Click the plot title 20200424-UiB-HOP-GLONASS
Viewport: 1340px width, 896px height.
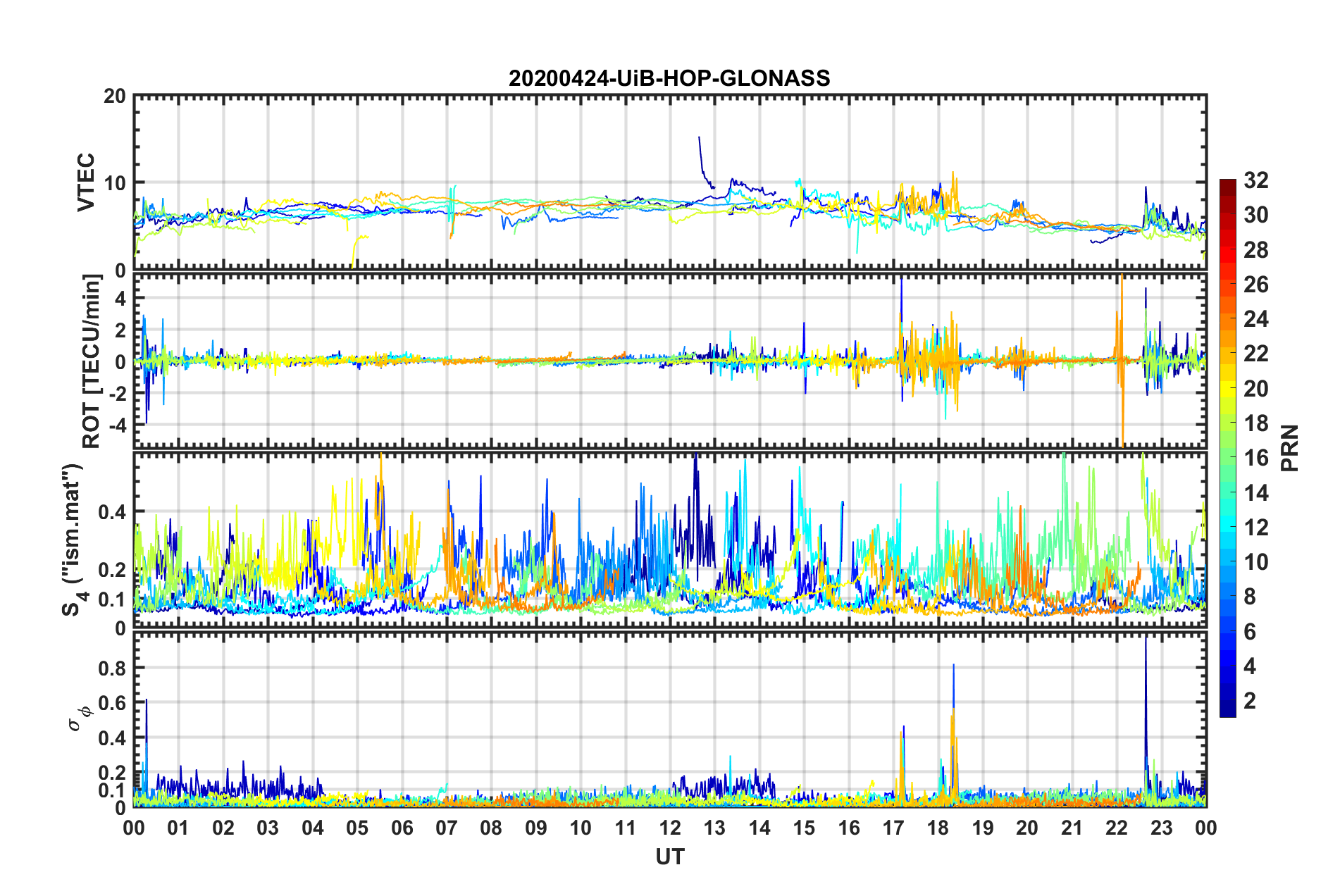(x=669, y=77)
